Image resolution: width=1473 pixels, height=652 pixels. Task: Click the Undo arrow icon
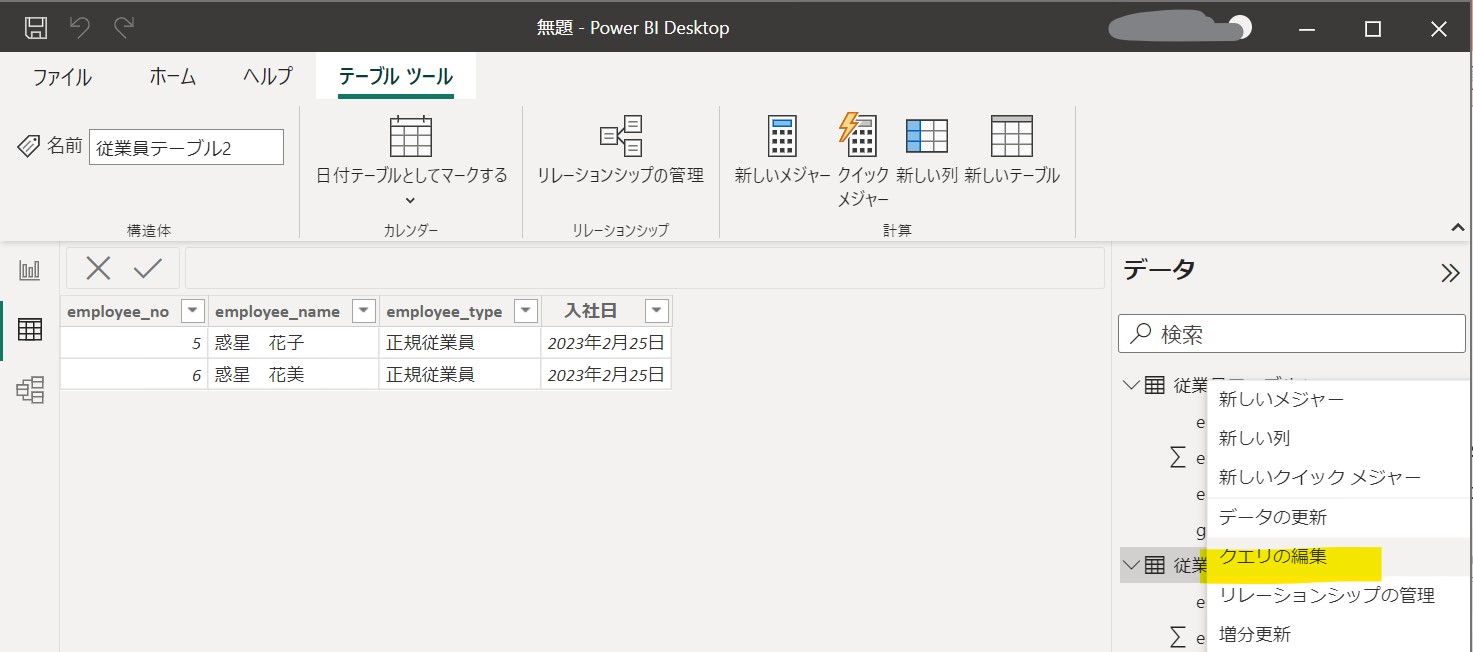click(x=80, y=28)
